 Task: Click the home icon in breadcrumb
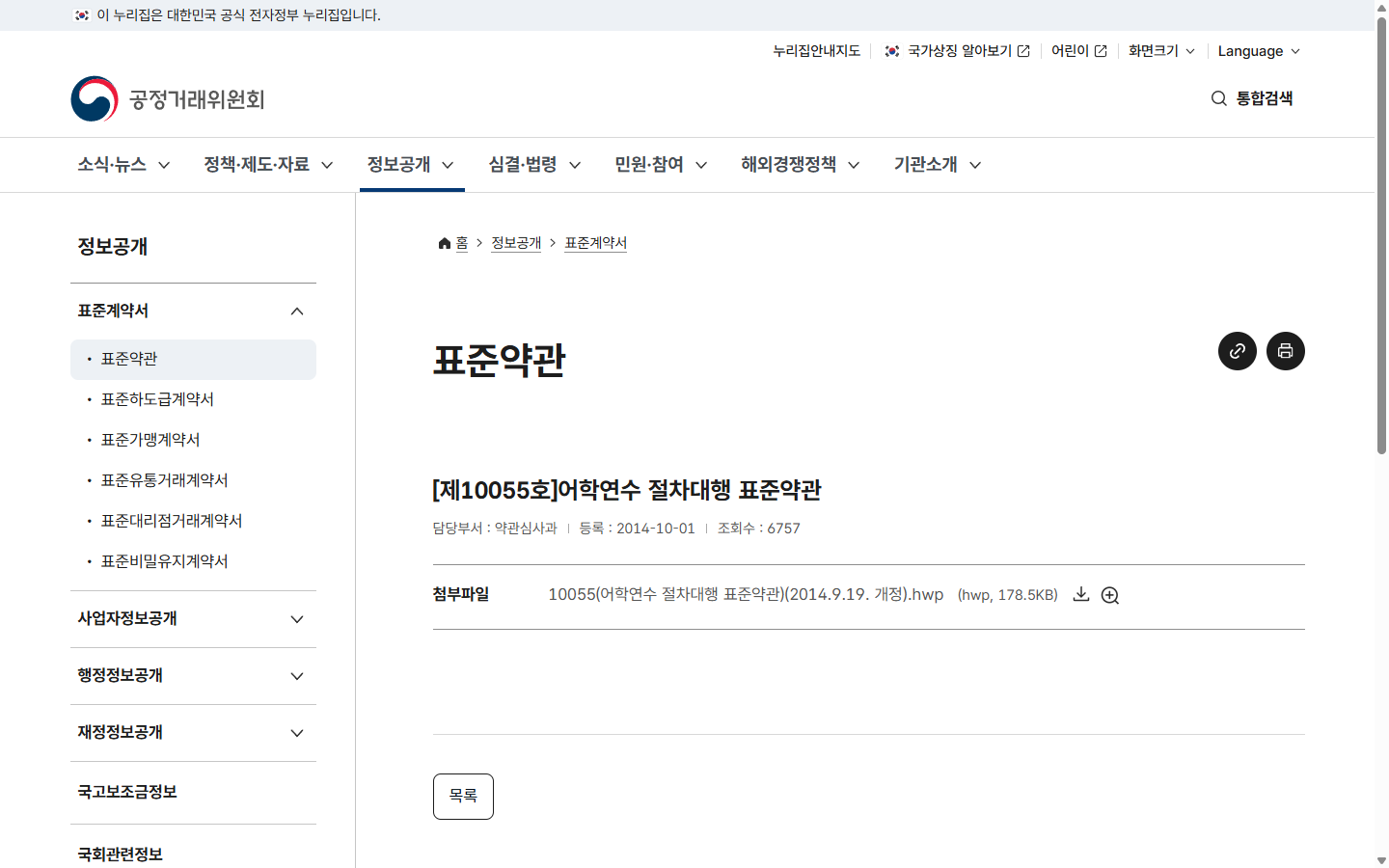(x=445, y=243)
